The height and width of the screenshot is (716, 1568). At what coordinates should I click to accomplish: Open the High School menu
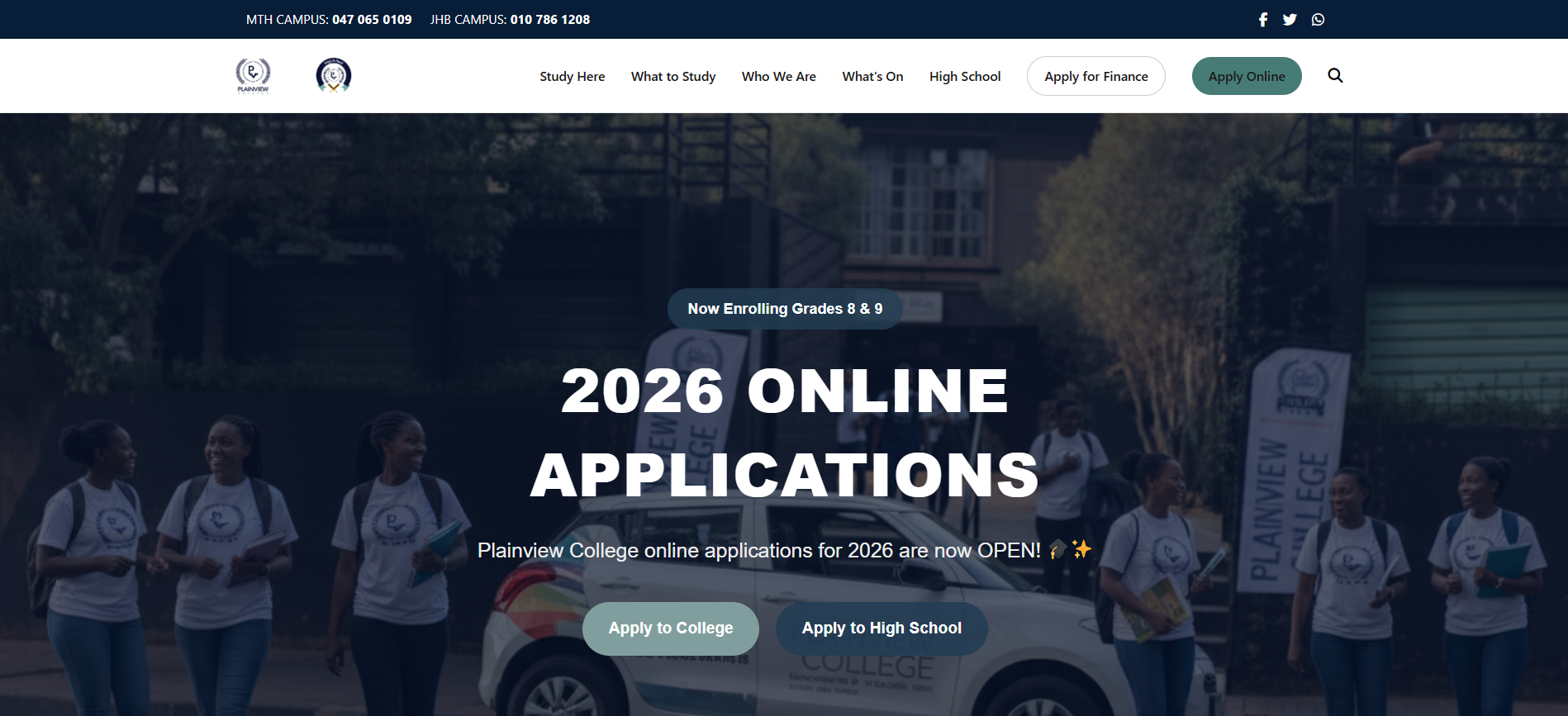click(965, 76)
